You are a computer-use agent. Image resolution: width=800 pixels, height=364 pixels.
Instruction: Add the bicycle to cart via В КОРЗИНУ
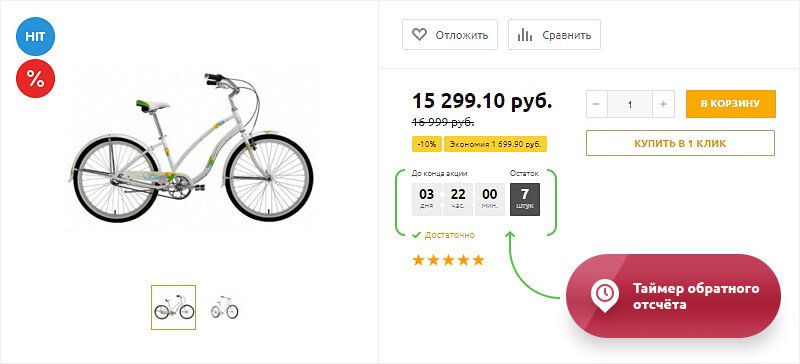click(x=731, y=104)
